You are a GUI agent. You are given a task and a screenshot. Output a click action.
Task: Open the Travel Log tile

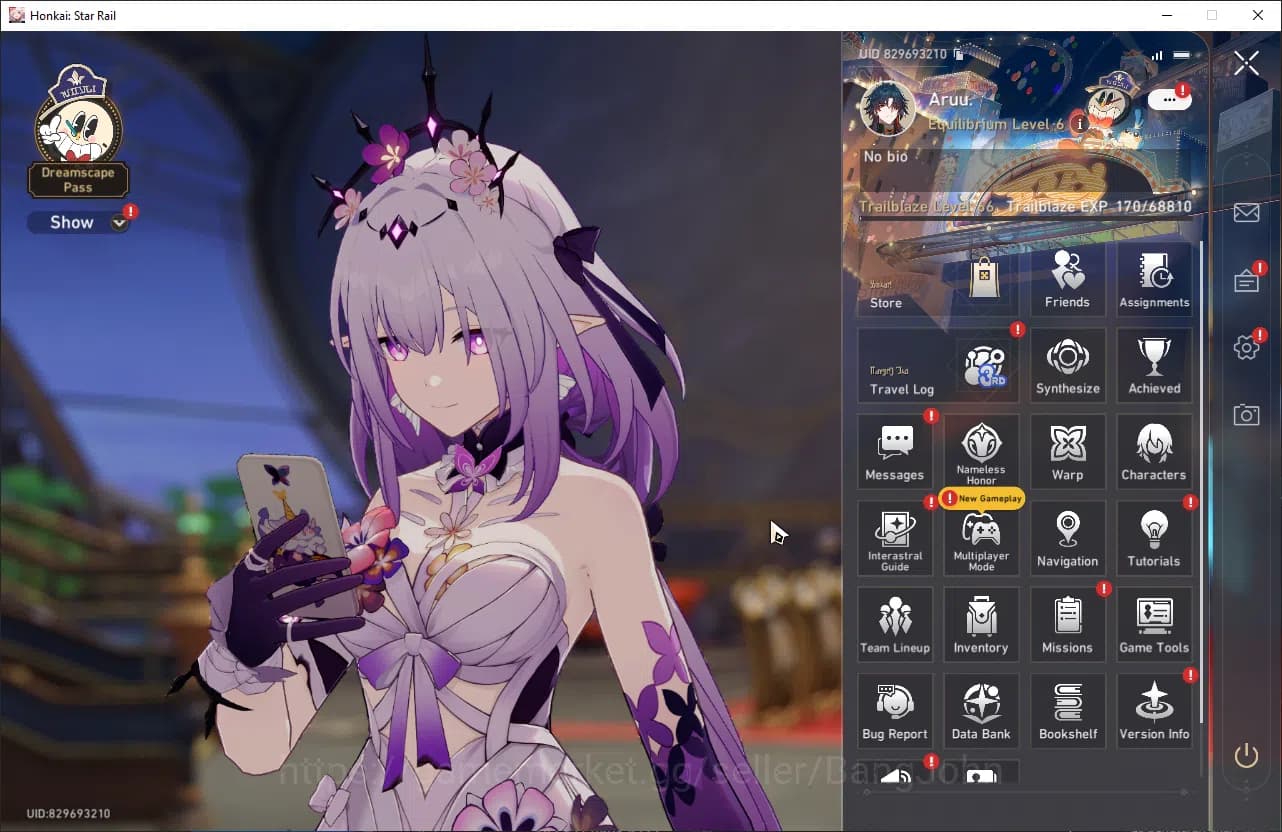tap(938, 366)
